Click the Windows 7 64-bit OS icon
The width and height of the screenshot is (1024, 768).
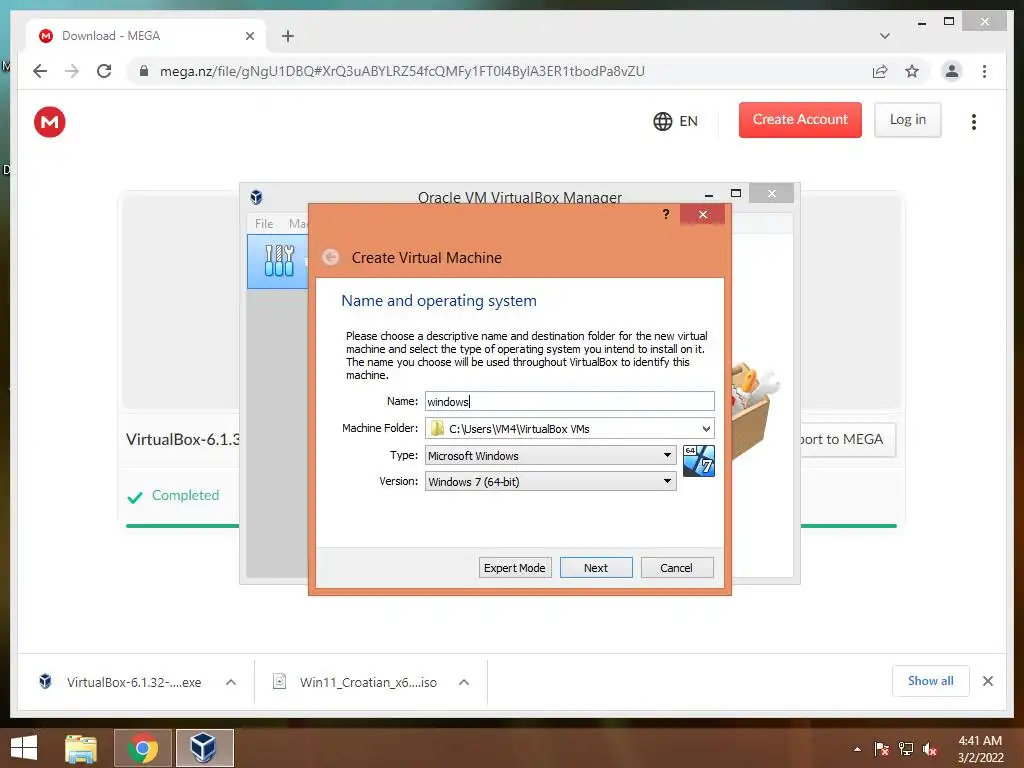[x=698, y=461]
